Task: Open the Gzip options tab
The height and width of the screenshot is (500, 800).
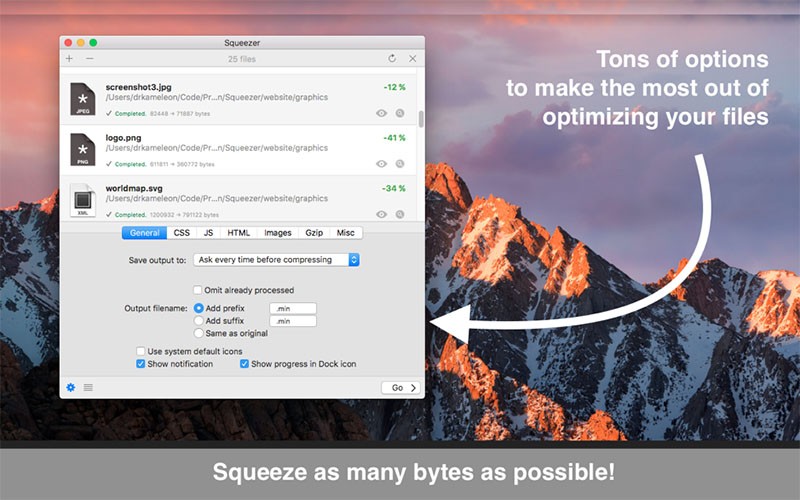Action: pos(314,233)
